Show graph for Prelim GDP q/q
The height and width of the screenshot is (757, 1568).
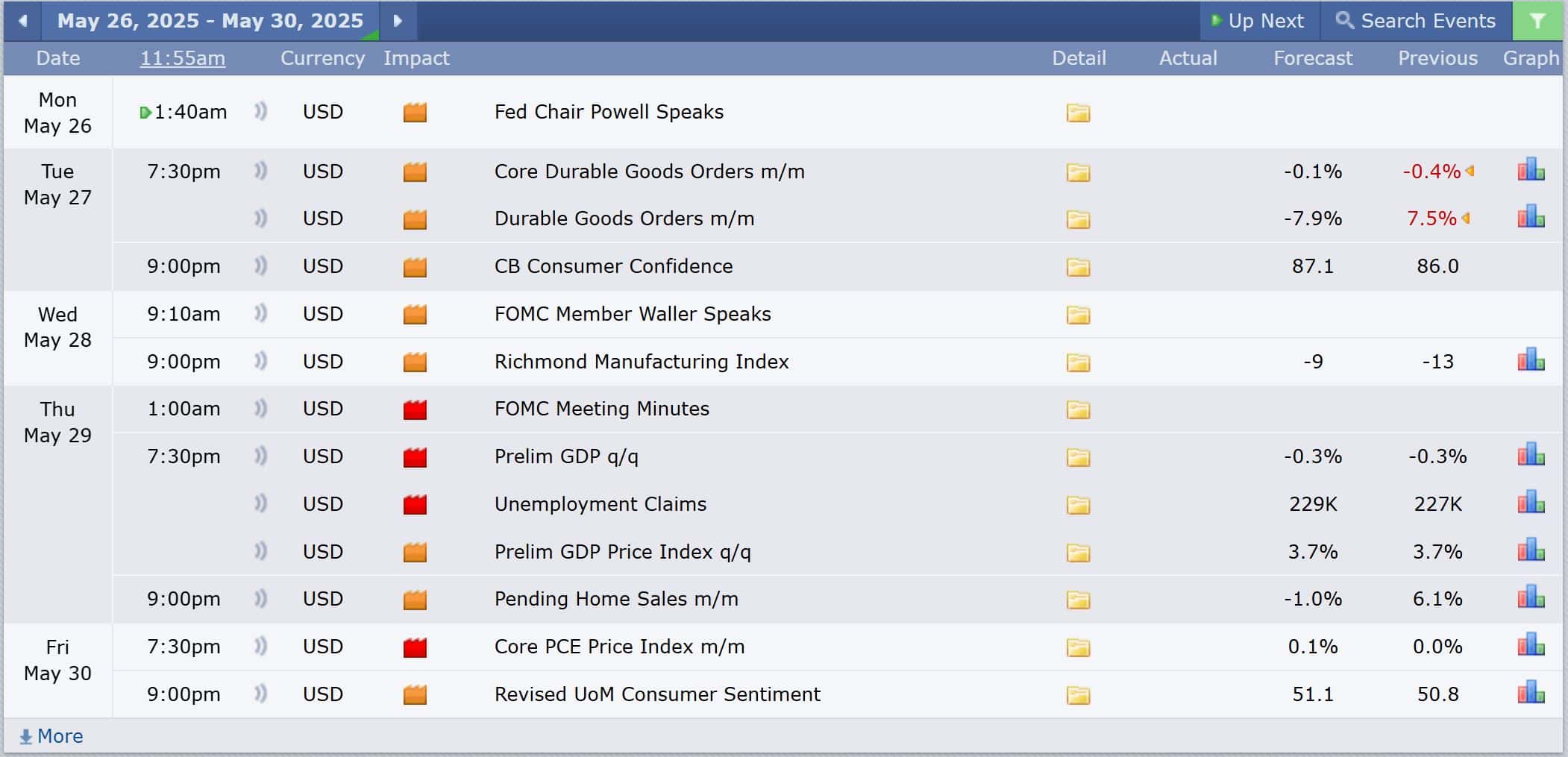tap(1531, 454)
